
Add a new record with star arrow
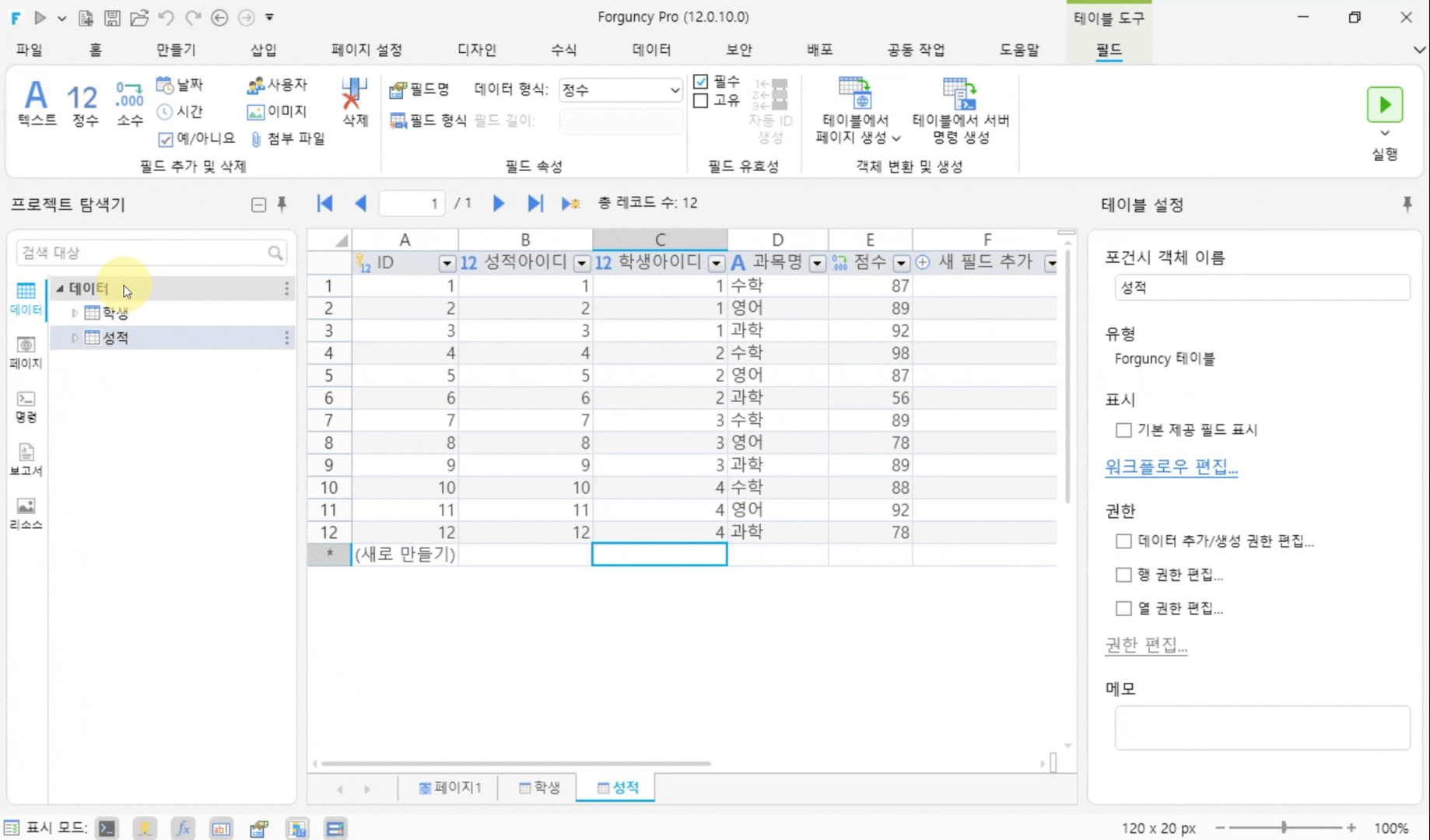click(x=571, y=204)
